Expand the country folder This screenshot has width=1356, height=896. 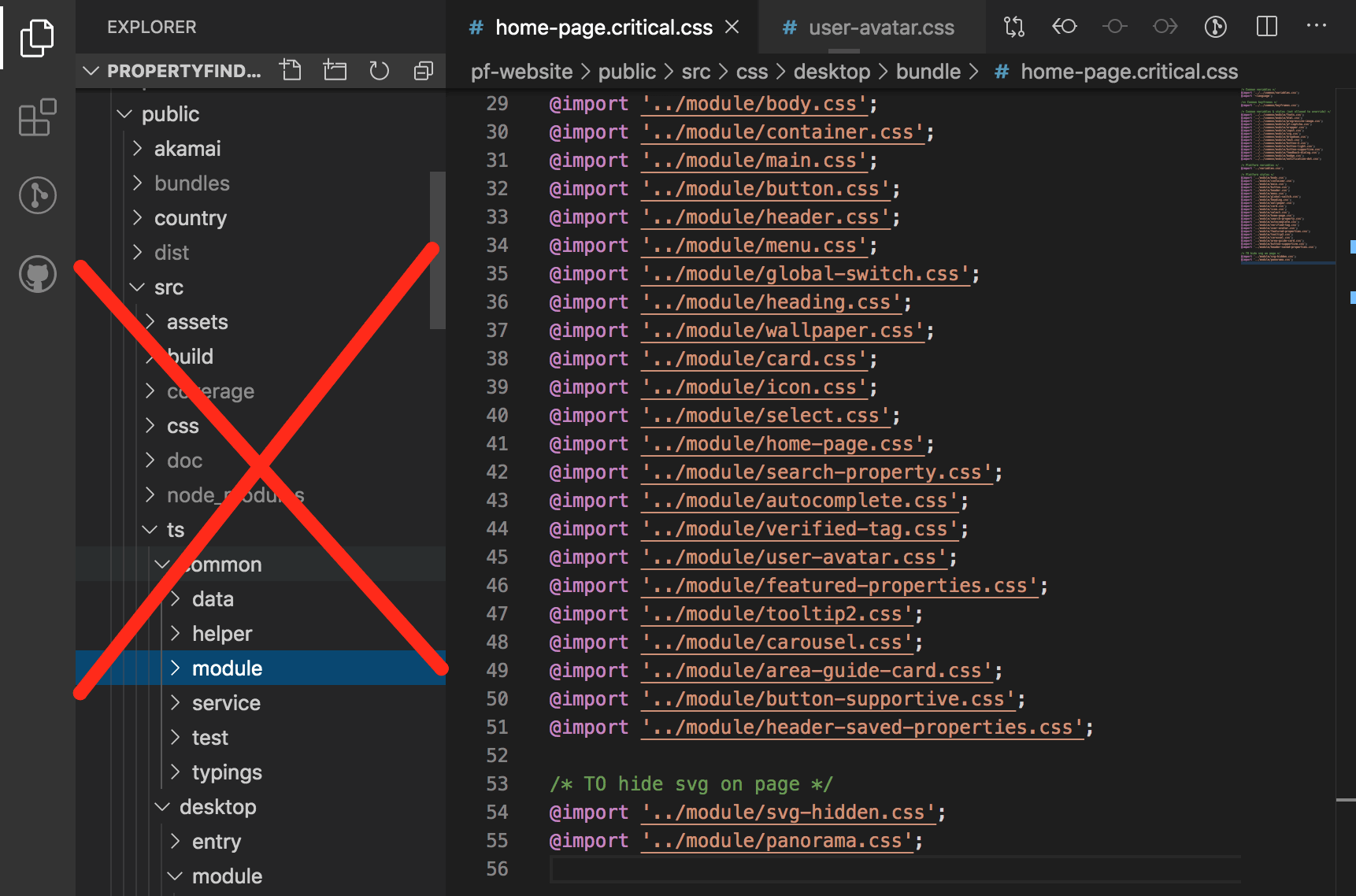pos(190,218)
